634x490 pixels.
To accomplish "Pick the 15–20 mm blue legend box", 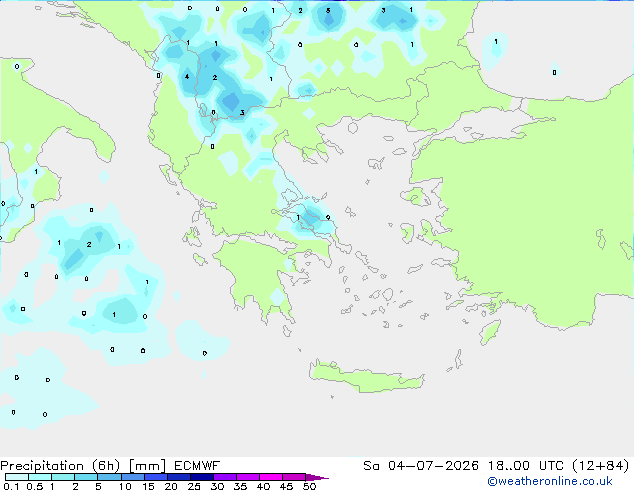I will pyautogui.click(x=156, y=477).
